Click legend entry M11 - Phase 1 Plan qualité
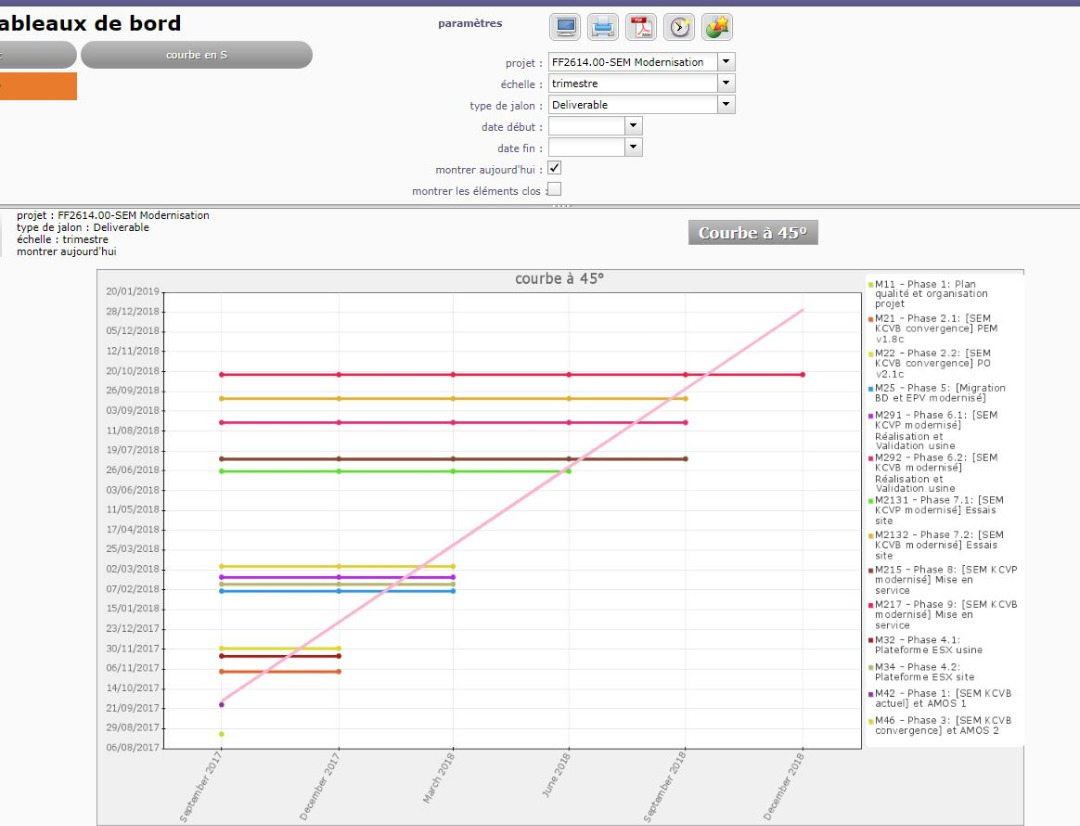The height and width of the screenshot is (826, 1080). pos(928,293)
